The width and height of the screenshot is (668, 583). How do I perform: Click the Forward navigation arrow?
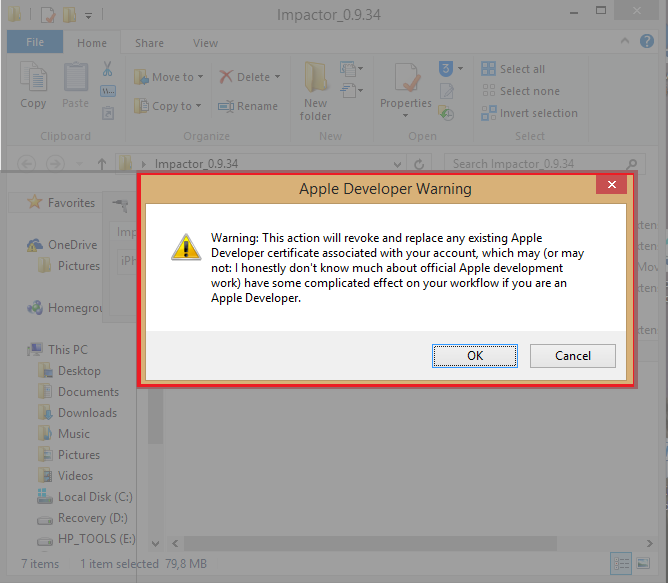point(55,164)
